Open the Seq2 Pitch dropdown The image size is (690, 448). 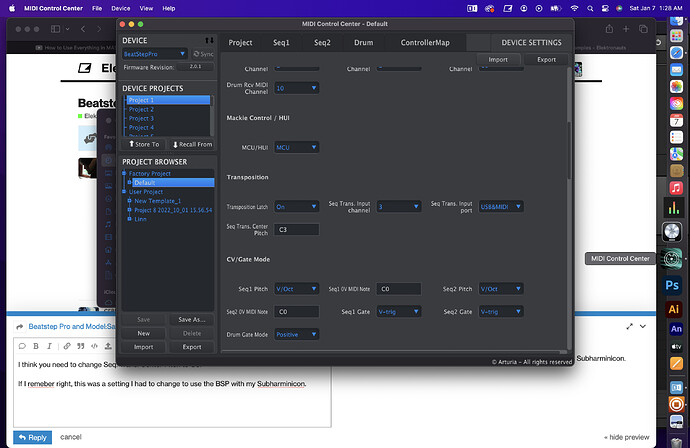tap(501, 289)
